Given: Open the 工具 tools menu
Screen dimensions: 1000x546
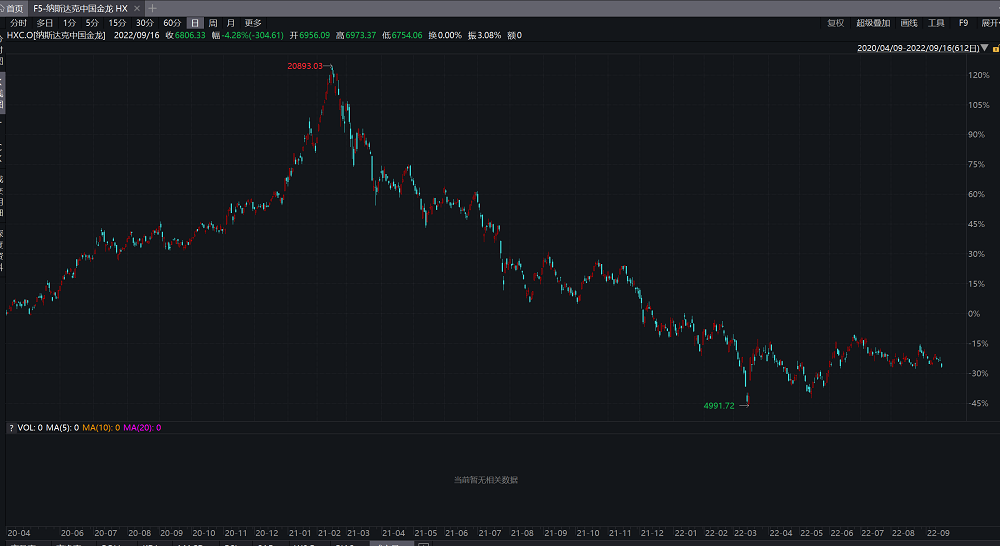Looking at the screenshot, I should tap(936, 23).
